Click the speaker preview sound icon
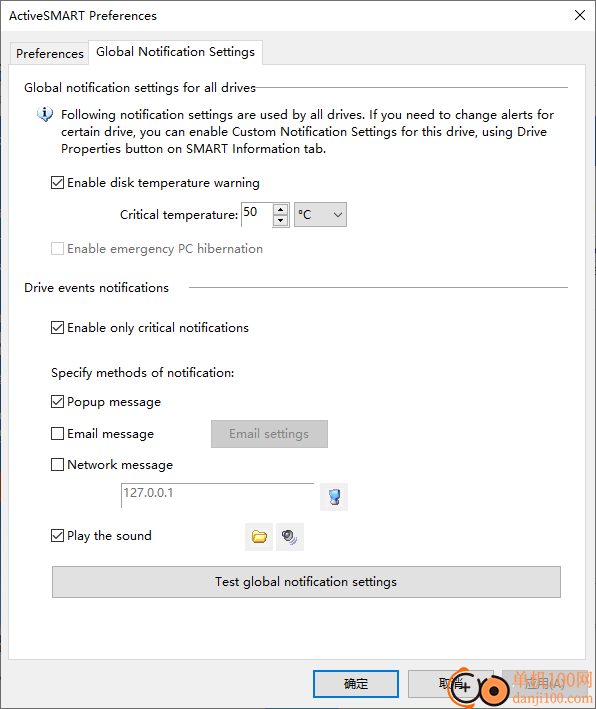596x709 pixels. coord(289,537)
